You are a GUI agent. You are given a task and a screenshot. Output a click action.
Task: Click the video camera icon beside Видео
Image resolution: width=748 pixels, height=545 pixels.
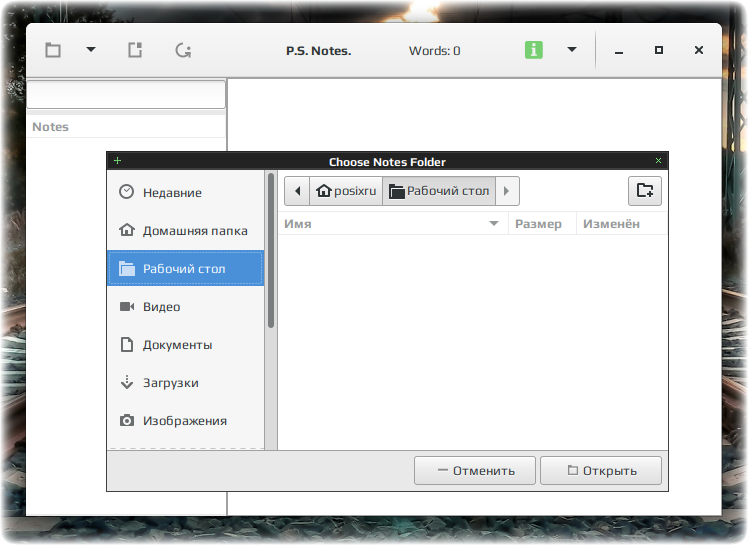(126, 306)
